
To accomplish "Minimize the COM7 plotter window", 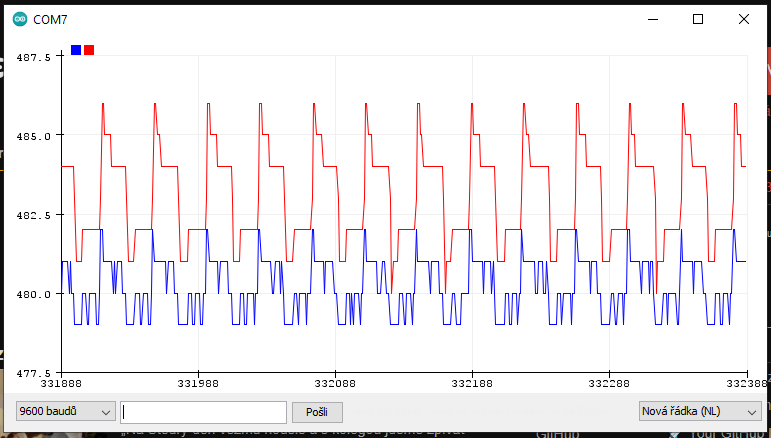I will tap(653, 19).
